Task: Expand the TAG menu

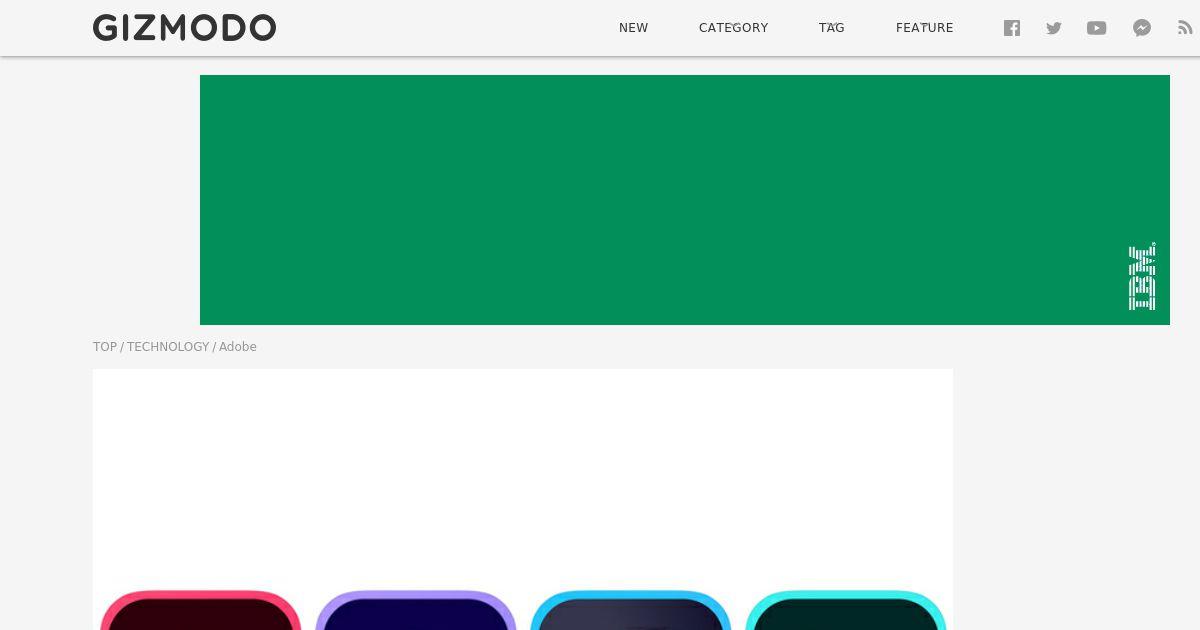Action: point(832,28)
